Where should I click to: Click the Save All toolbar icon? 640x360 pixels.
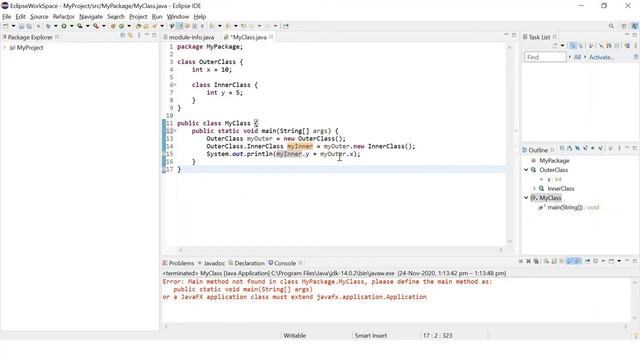point(29,26)
